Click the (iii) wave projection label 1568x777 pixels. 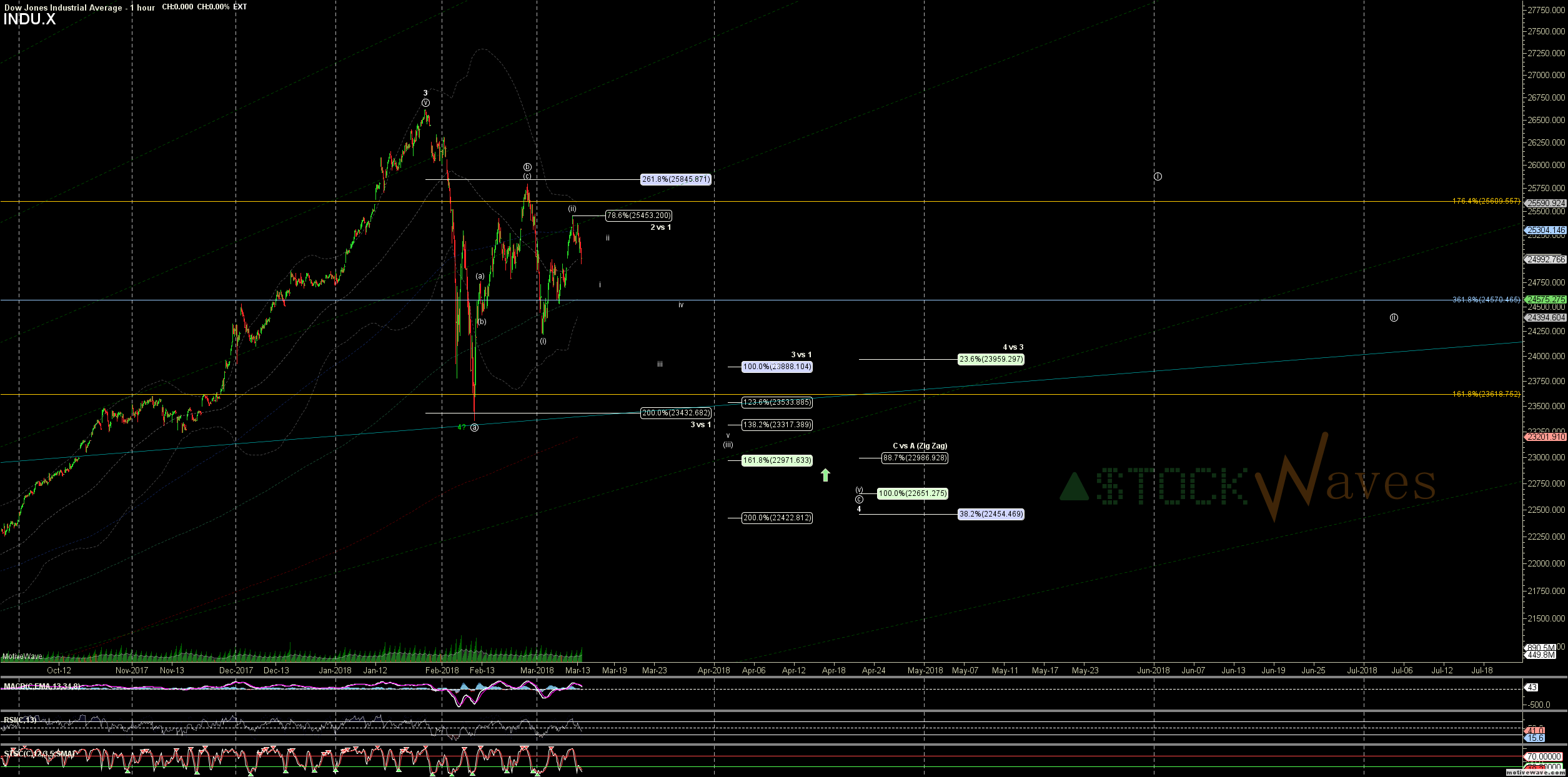728,445
